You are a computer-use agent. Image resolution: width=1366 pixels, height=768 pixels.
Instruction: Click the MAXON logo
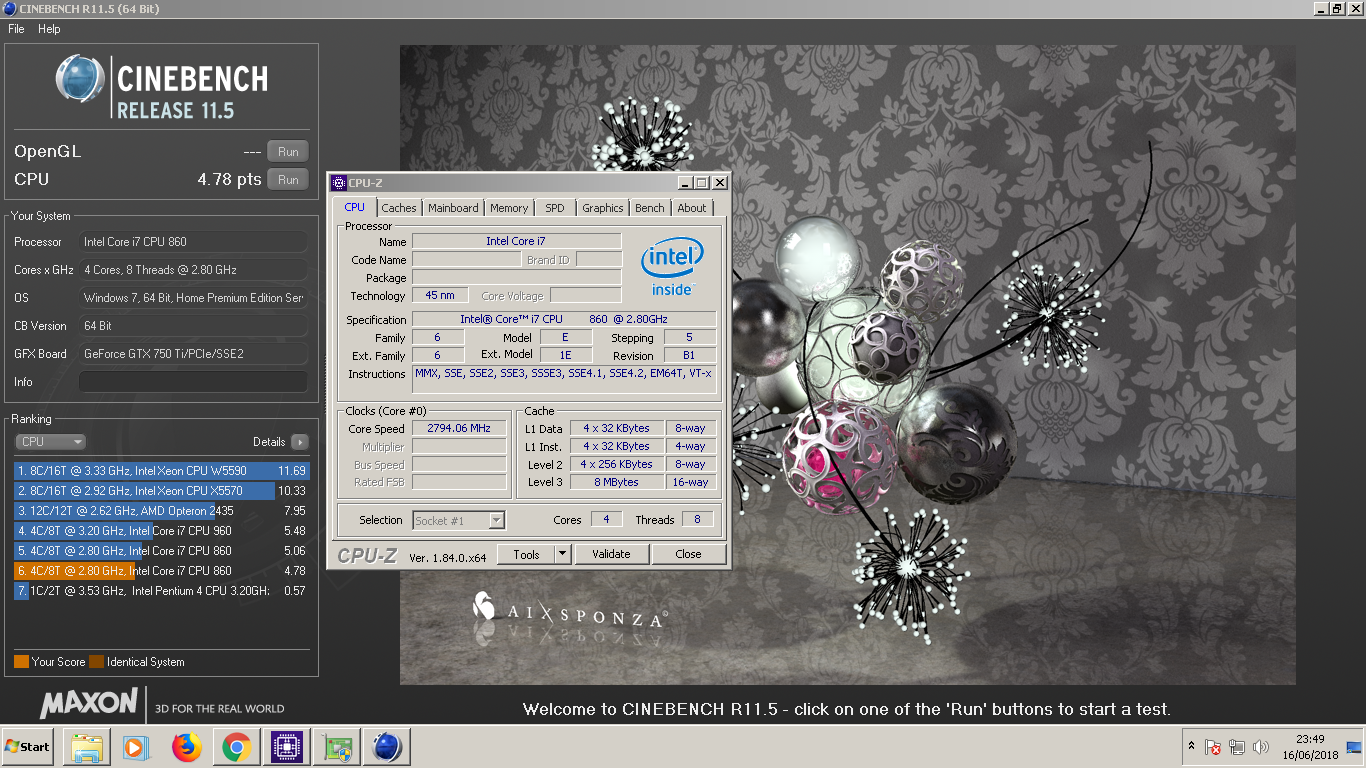coord(88,704)
